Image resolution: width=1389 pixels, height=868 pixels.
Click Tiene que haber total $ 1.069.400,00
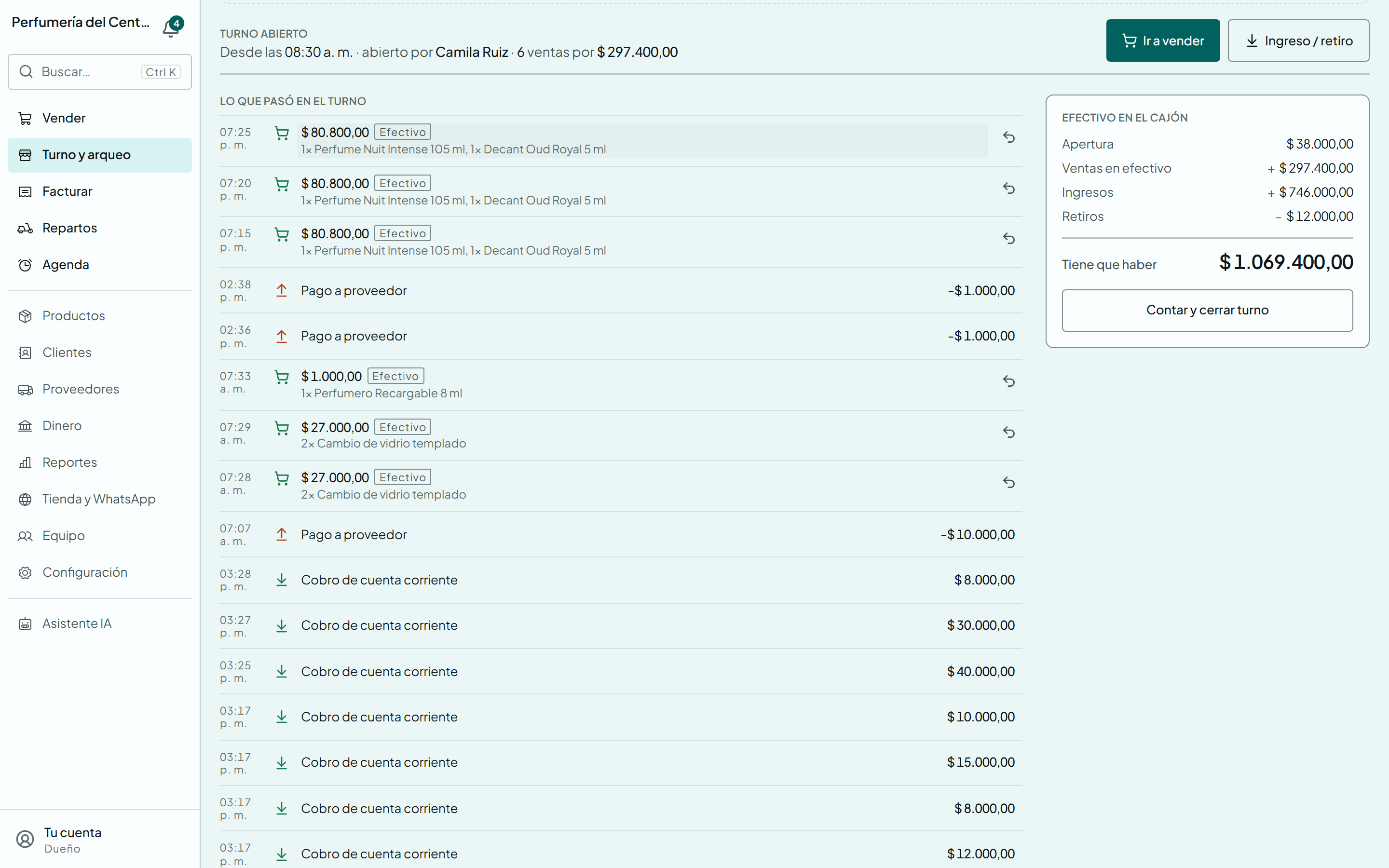click(x=1286, y=263)
